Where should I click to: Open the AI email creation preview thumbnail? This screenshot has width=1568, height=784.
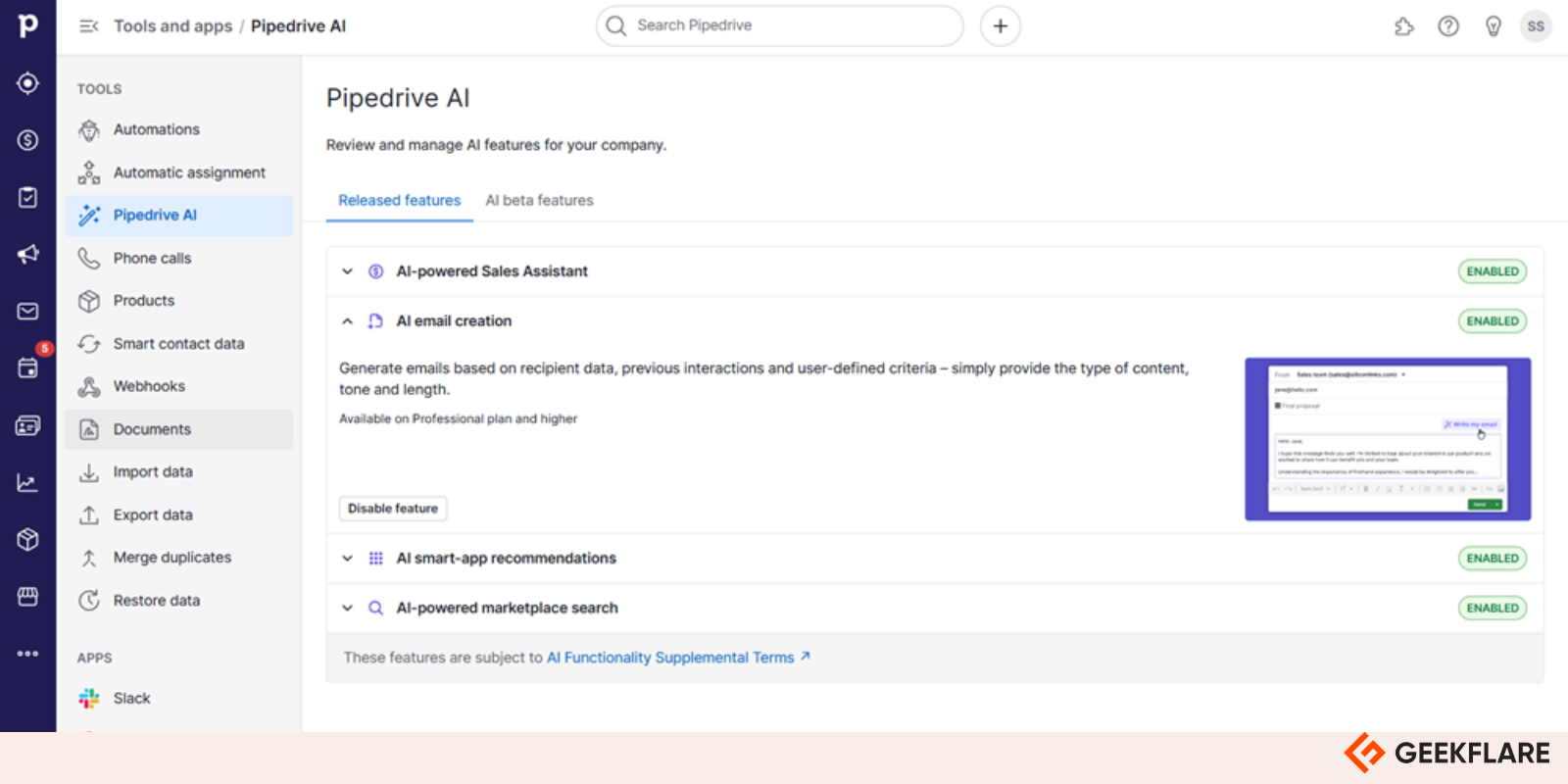(x=1388, y=439)
